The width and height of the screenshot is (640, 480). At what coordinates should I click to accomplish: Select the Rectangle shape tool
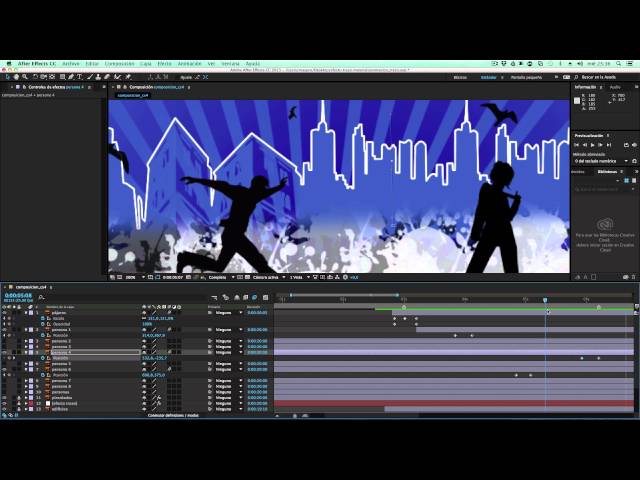point(62,77)
